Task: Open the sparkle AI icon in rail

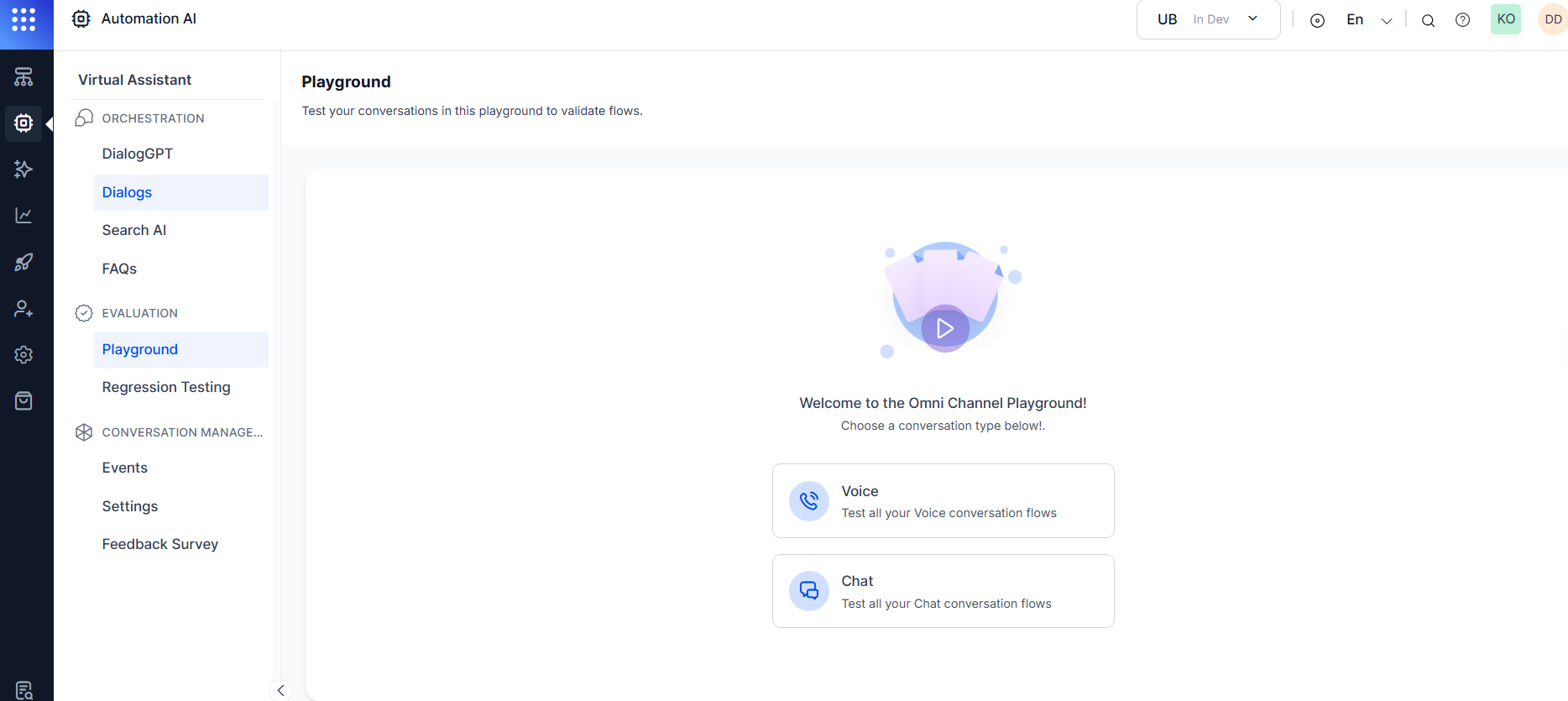Action: coord(24,170)
